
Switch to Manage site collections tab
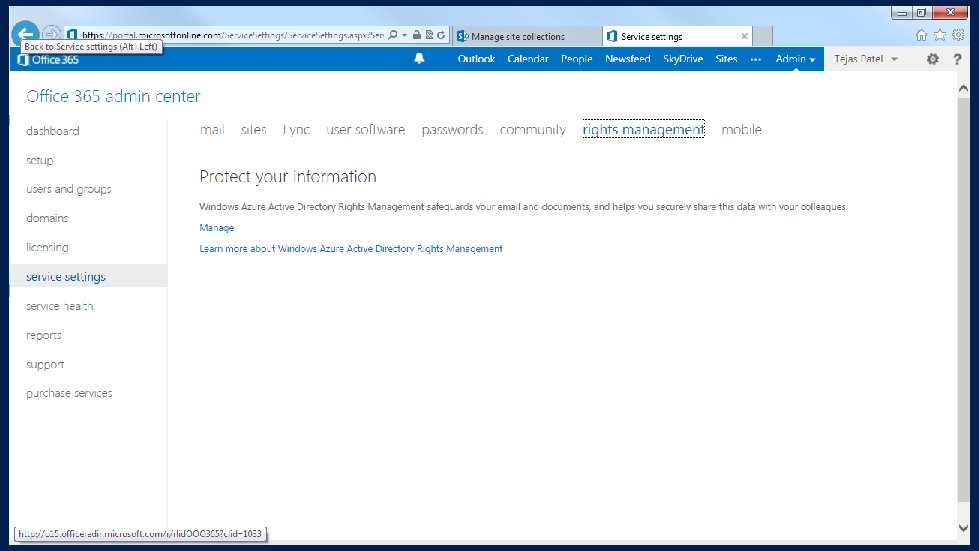(x=527, y=36)
